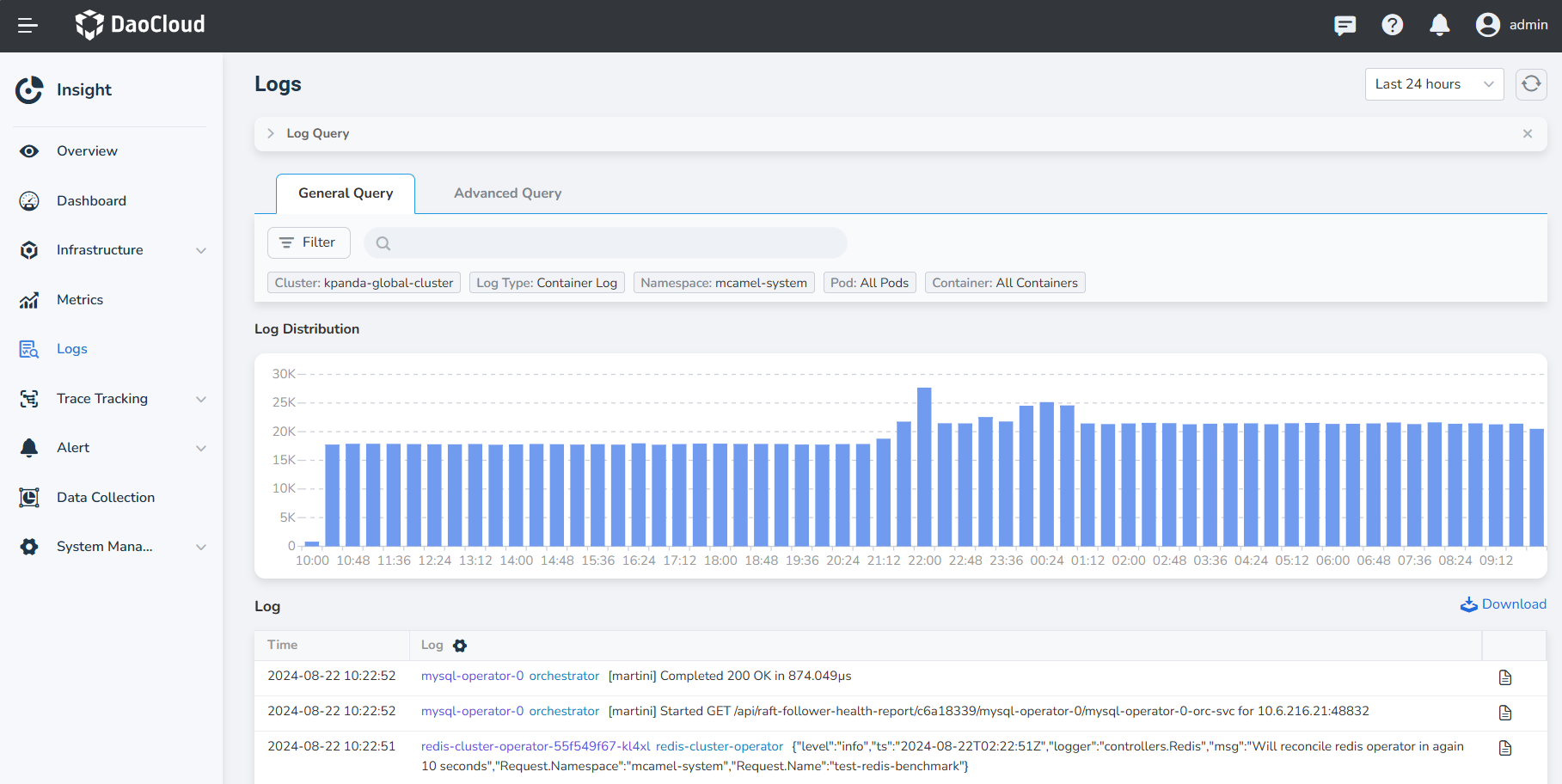The image size is (1562, 784).
Task: View details icon for first log row
Action: tap(1505, 677)
